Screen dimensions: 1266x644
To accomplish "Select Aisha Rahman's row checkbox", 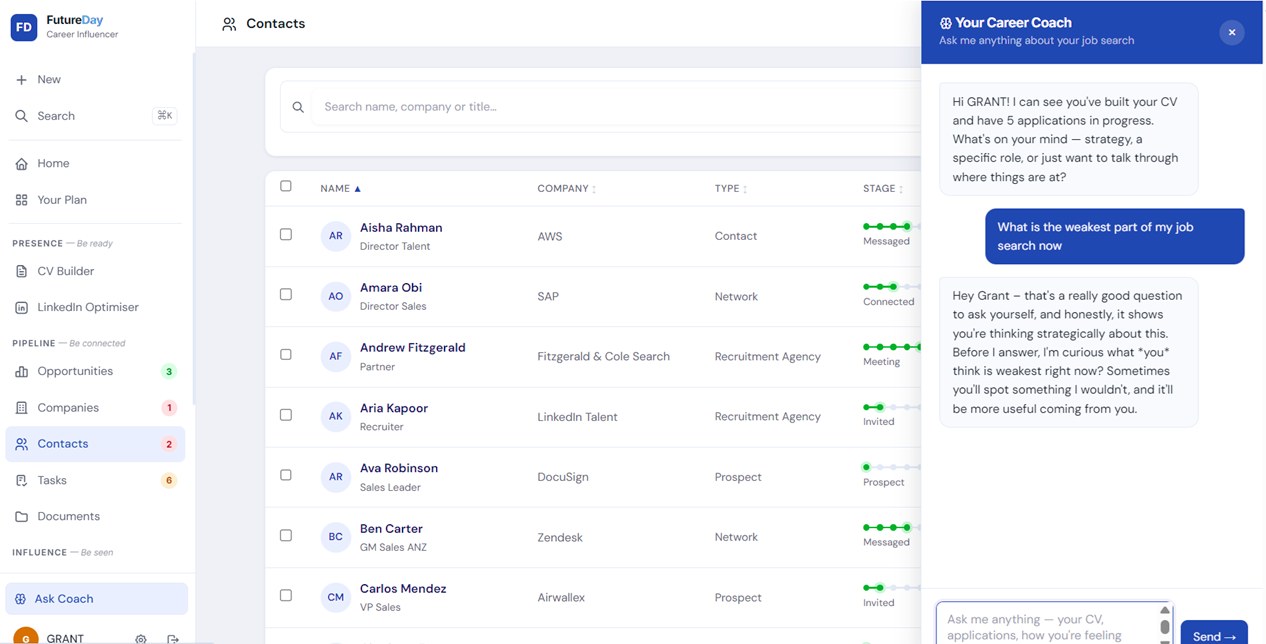I will [x=286, y=234].
